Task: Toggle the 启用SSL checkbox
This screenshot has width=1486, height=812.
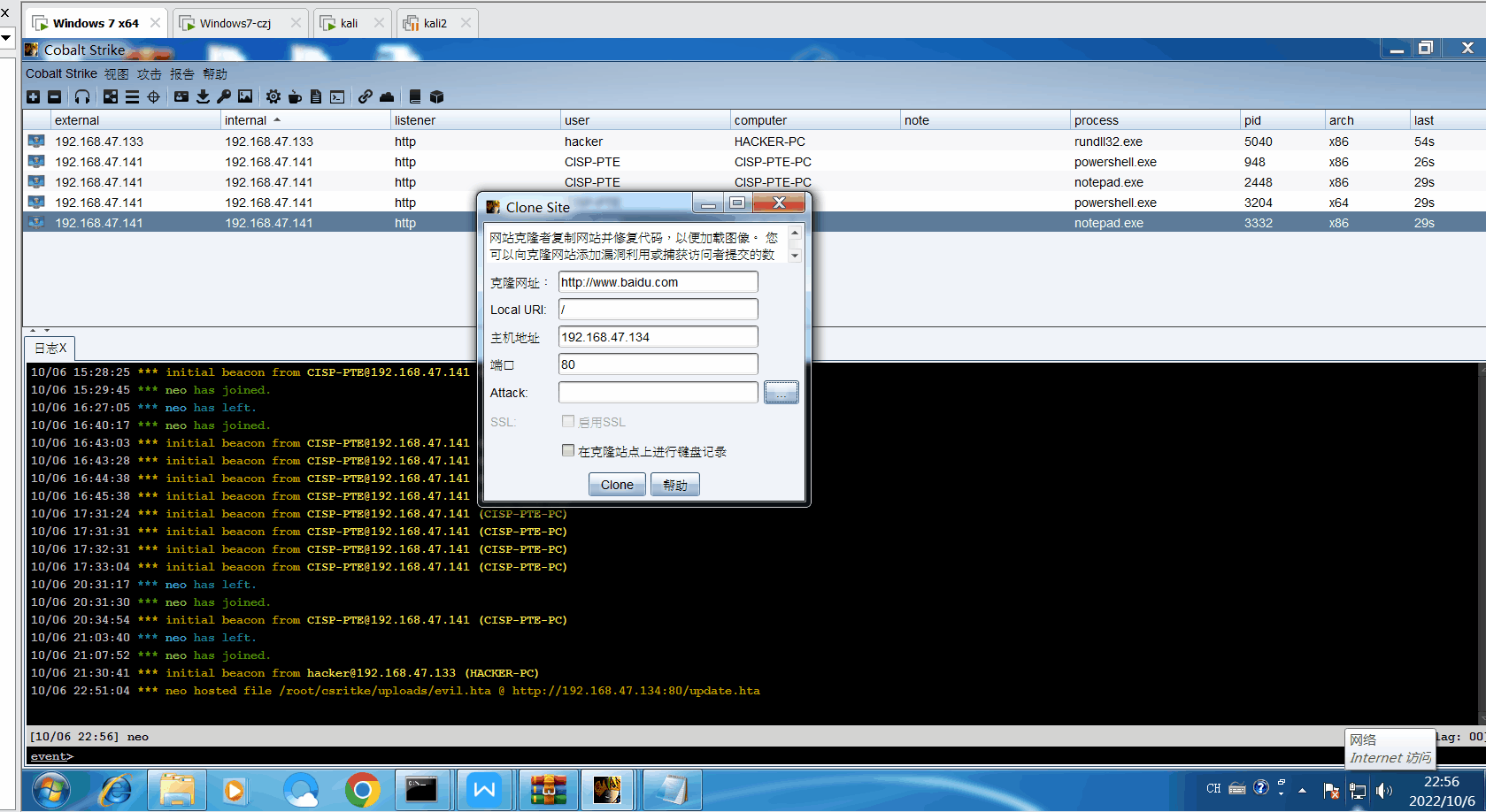Action: tap(568, 421)
